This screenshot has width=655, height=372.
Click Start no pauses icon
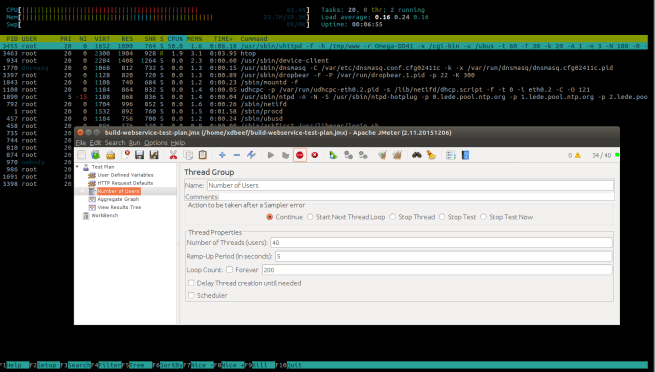point(285,155)
